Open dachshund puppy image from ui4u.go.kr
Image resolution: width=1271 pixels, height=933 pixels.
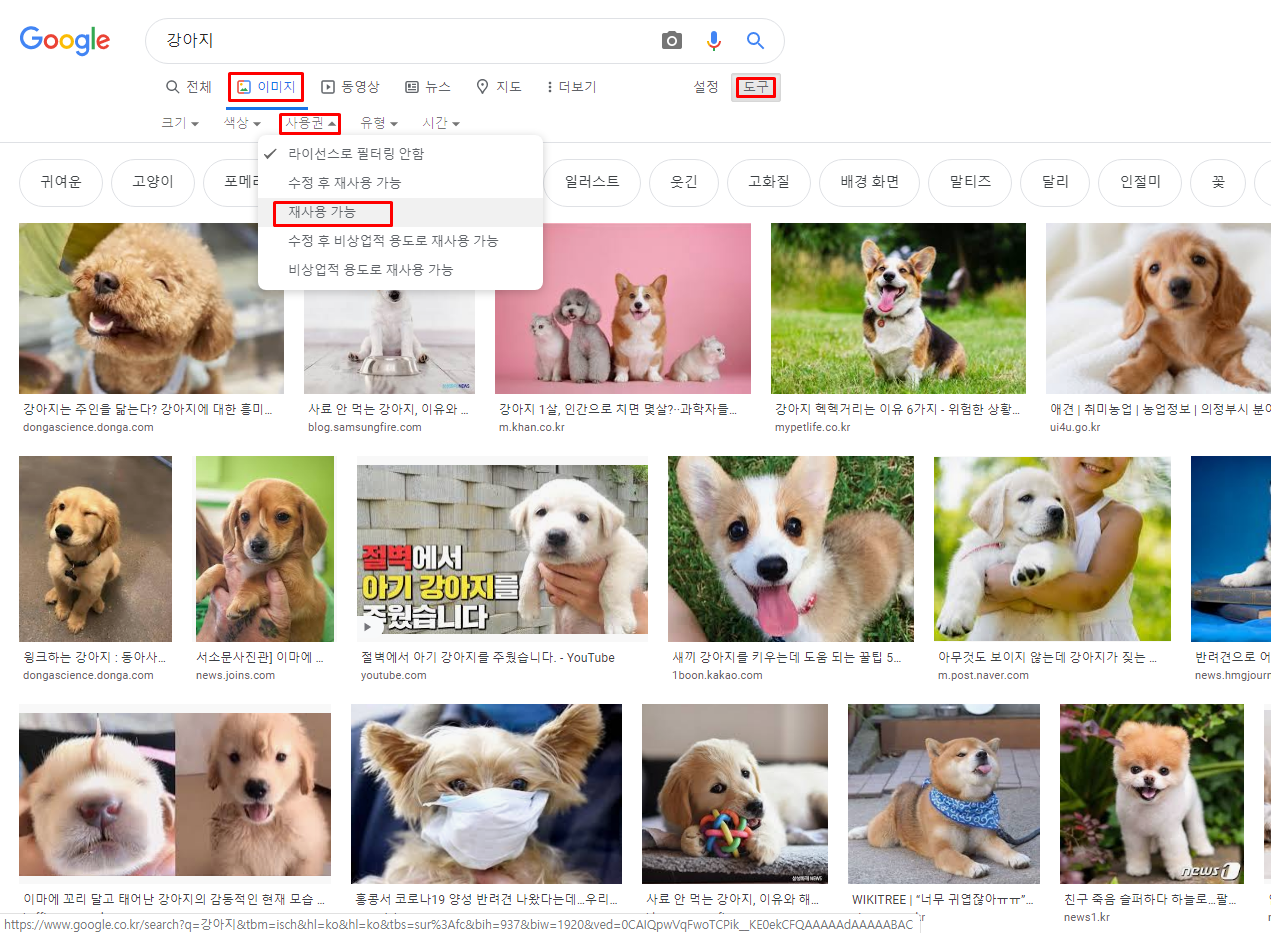[x=1158, y=308]
